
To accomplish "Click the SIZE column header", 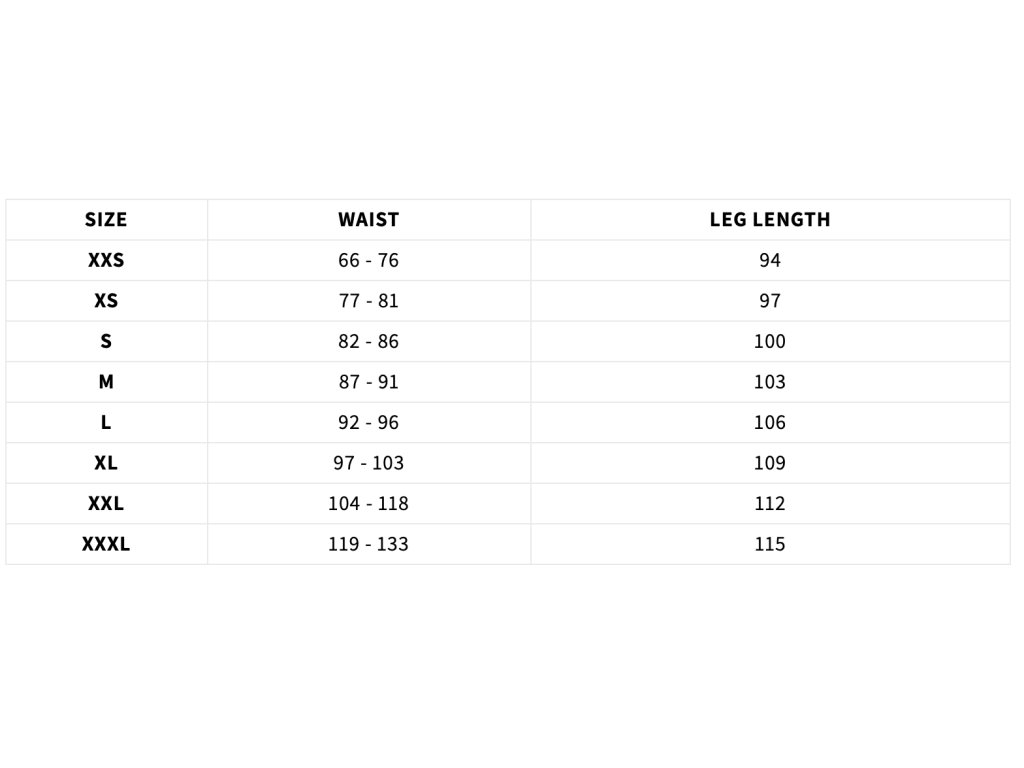I will pyautogui.click(x=106, y=220).
